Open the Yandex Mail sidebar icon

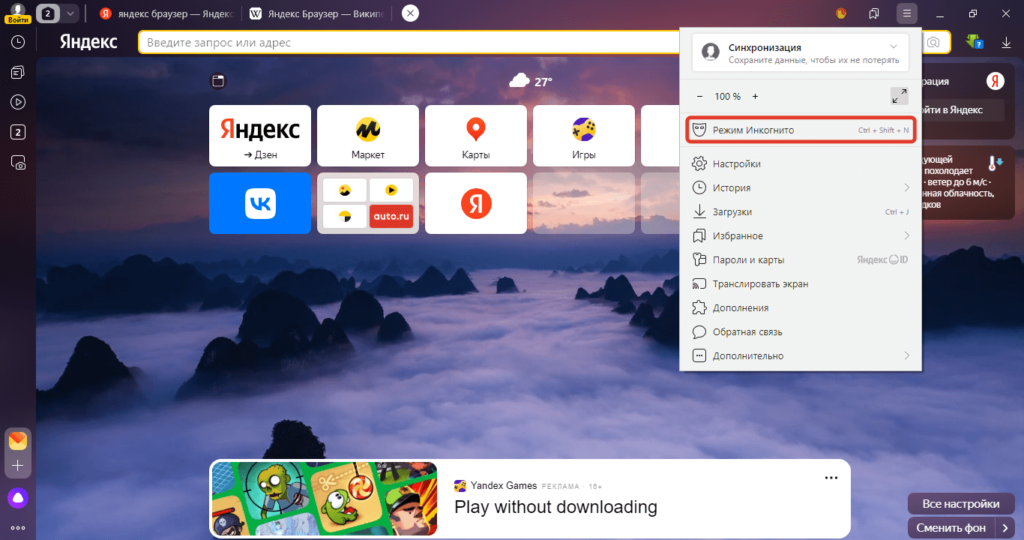point(17,440)
